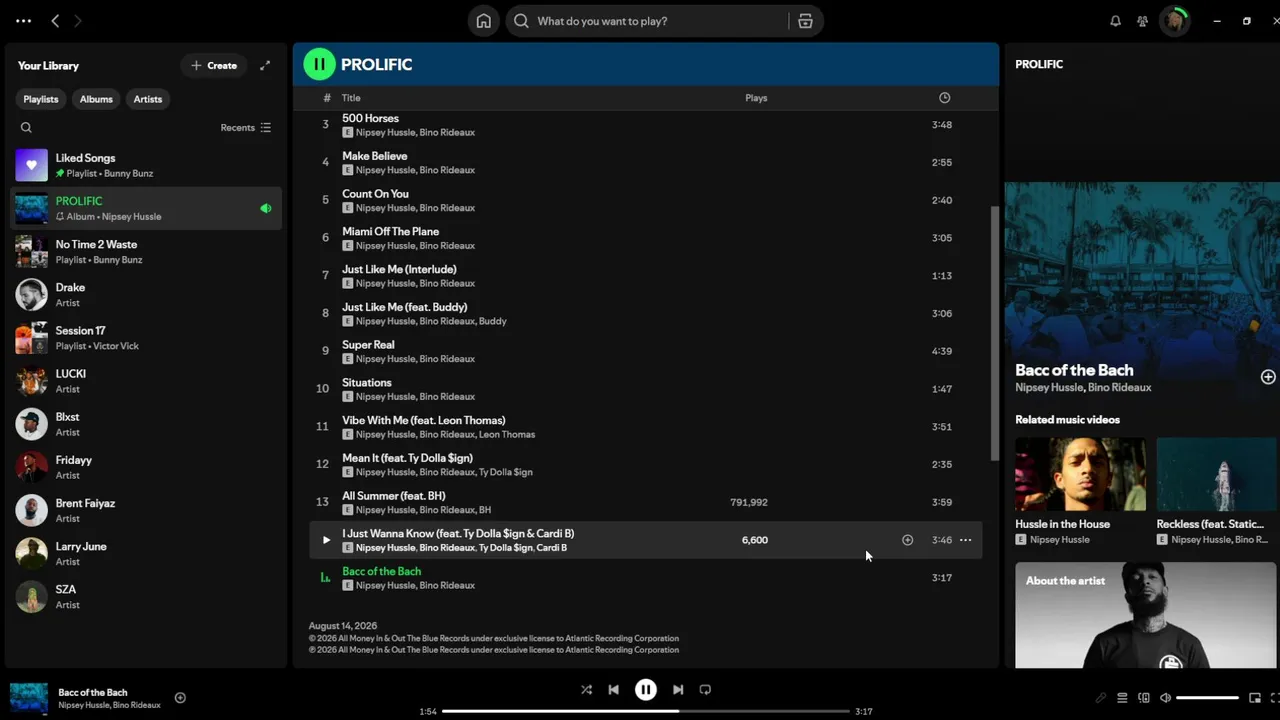Open the user profile avatar menu

tap(1174, 21)
